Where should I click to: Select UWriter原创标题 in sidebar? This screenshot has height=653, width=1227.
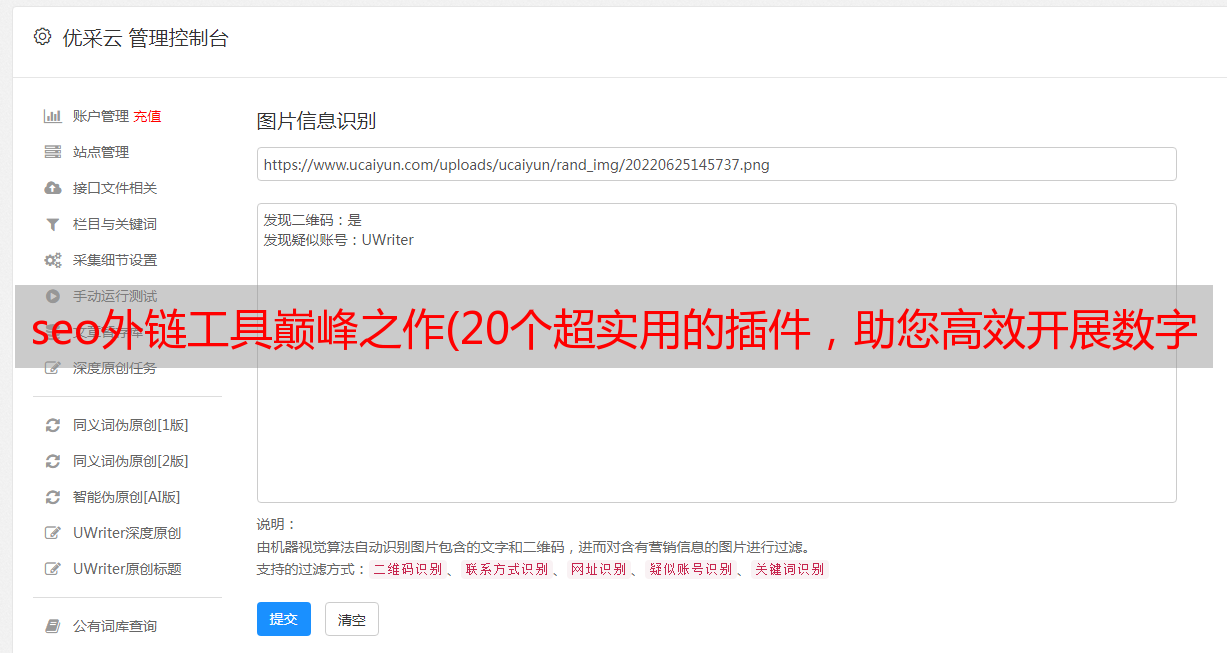pyautogui.click(x=127, y=569)
